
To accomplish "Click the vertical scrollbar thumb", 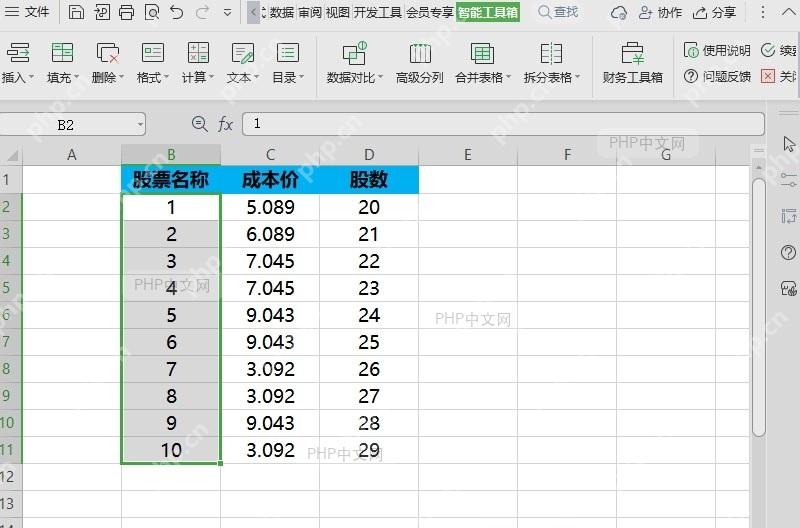I will [759, 307].
